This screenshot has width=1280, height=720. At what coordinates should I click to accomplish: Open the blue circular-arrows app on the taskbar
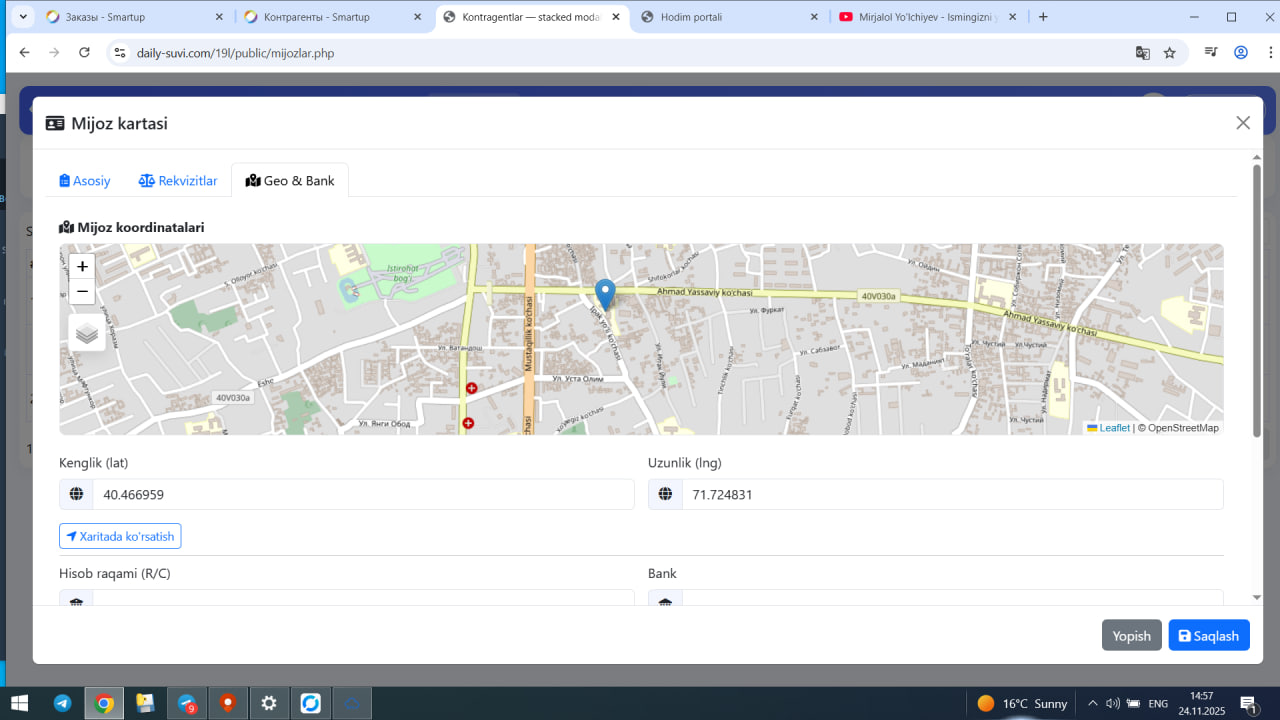tap(310, 703)
